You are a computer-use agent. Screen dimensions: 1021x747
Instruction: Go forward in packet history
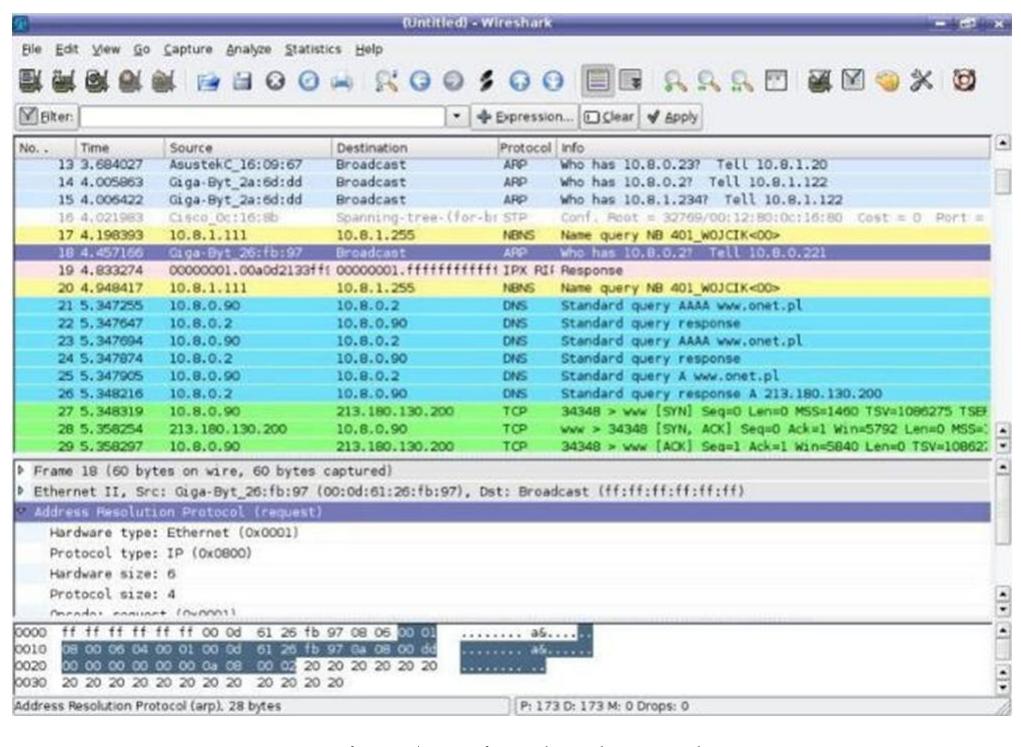[x=453, y=81]
